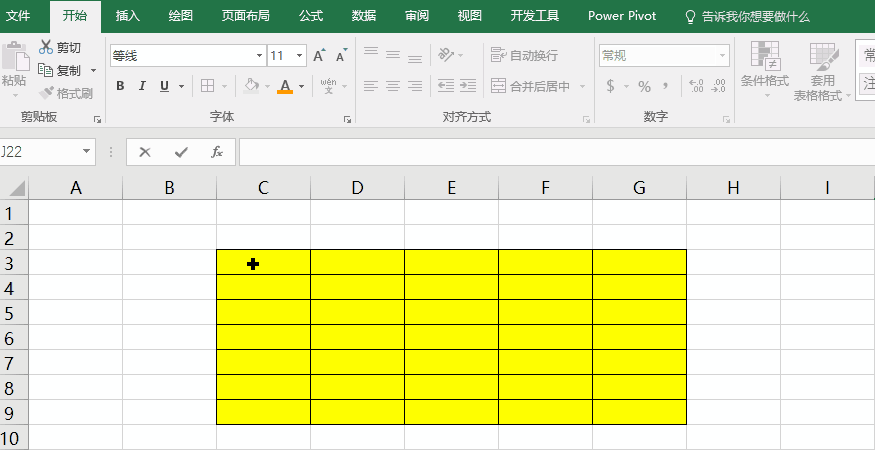
Task: Open the number format (常规) dropdown
Action: click(x=723, y=56)
